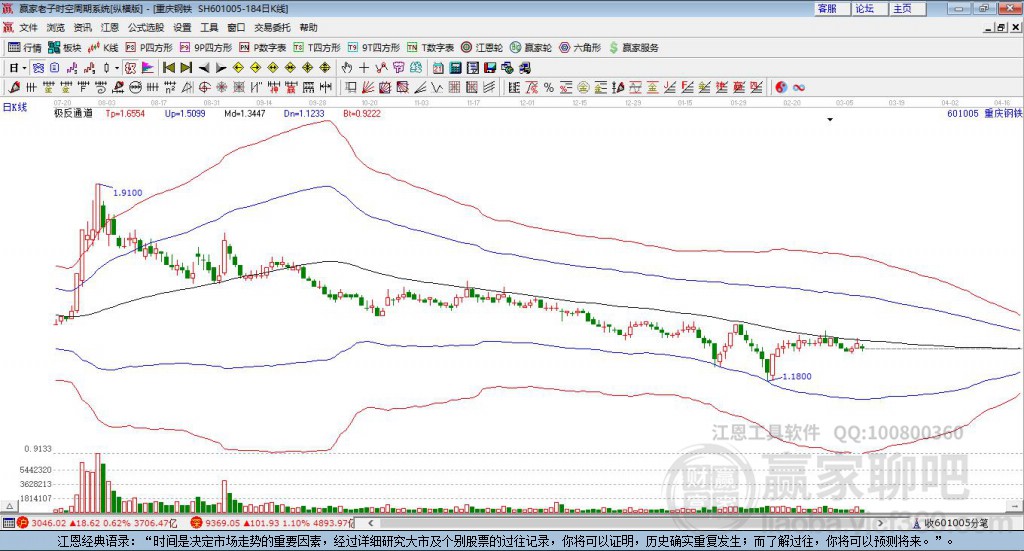Viewport: 1024px width, 551px height.
Task: Open the 交易委托 menu
Action: (x=272, y=27)
